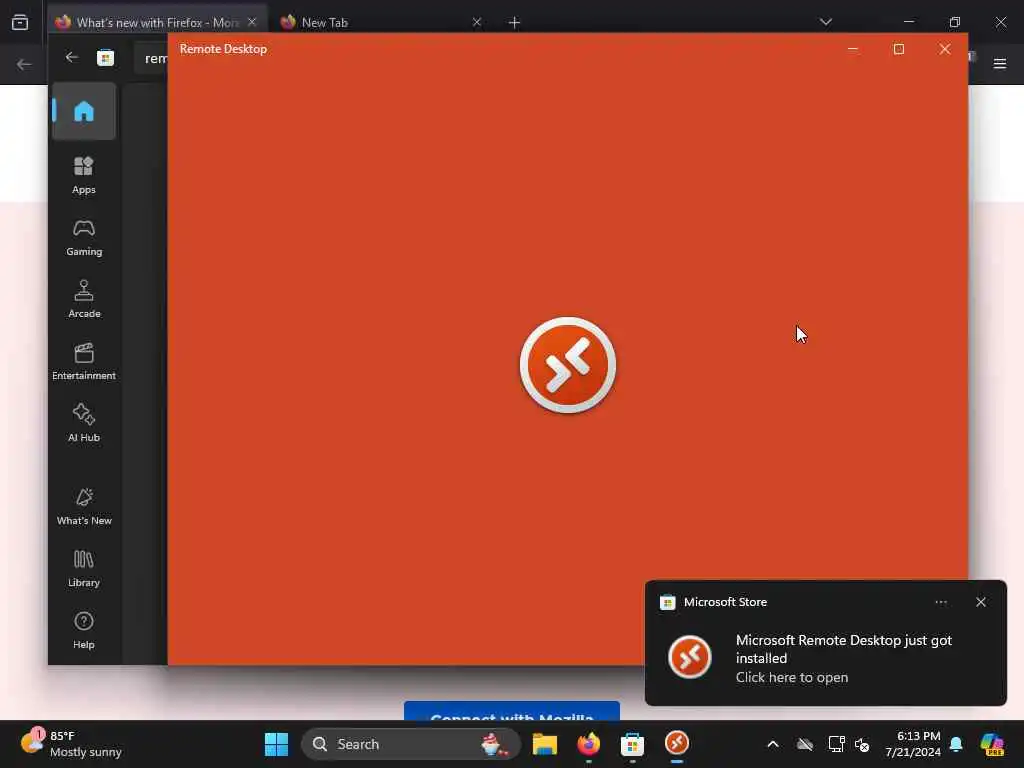Close the Remote Desktop window

point(944,49)
